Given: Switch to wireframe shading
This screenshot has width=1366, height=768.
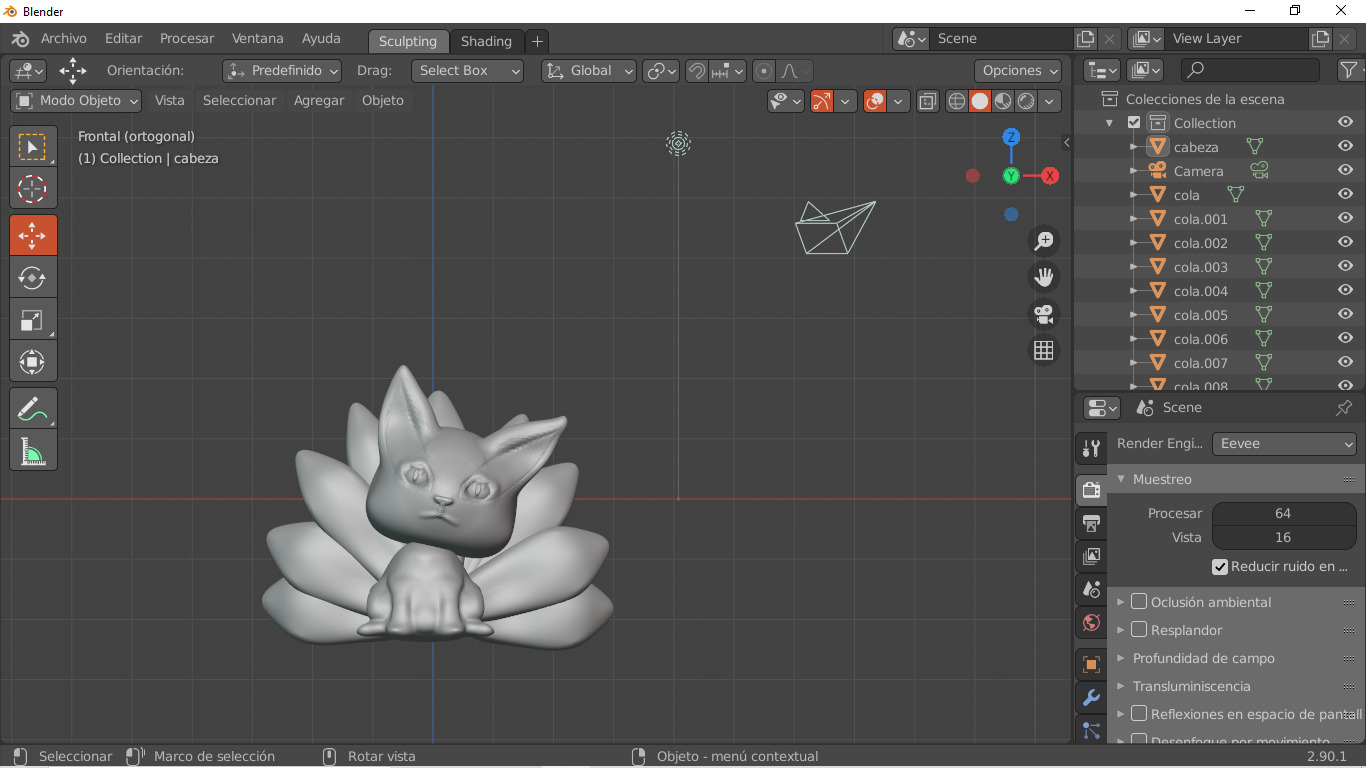Looking at the screenshot, I should pos(957,101).
